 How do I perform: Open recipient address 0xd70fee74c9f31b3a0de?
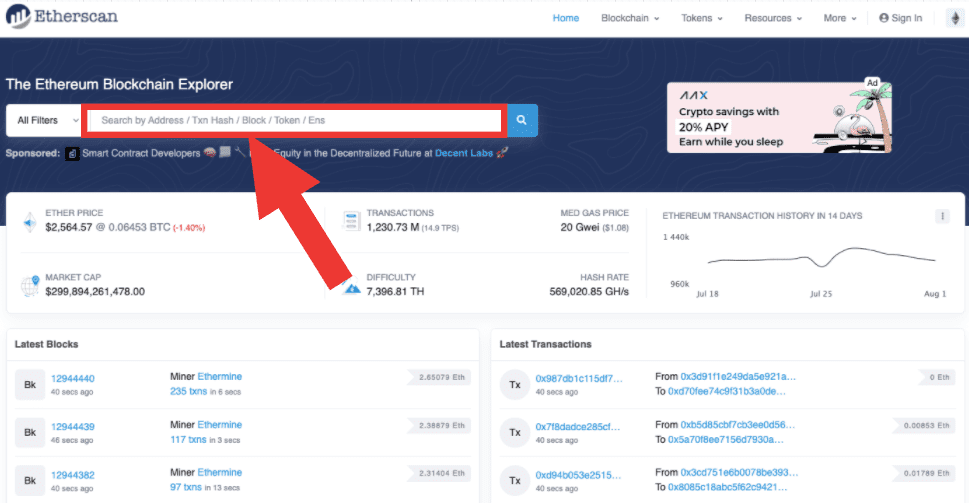tap(727, 391)
